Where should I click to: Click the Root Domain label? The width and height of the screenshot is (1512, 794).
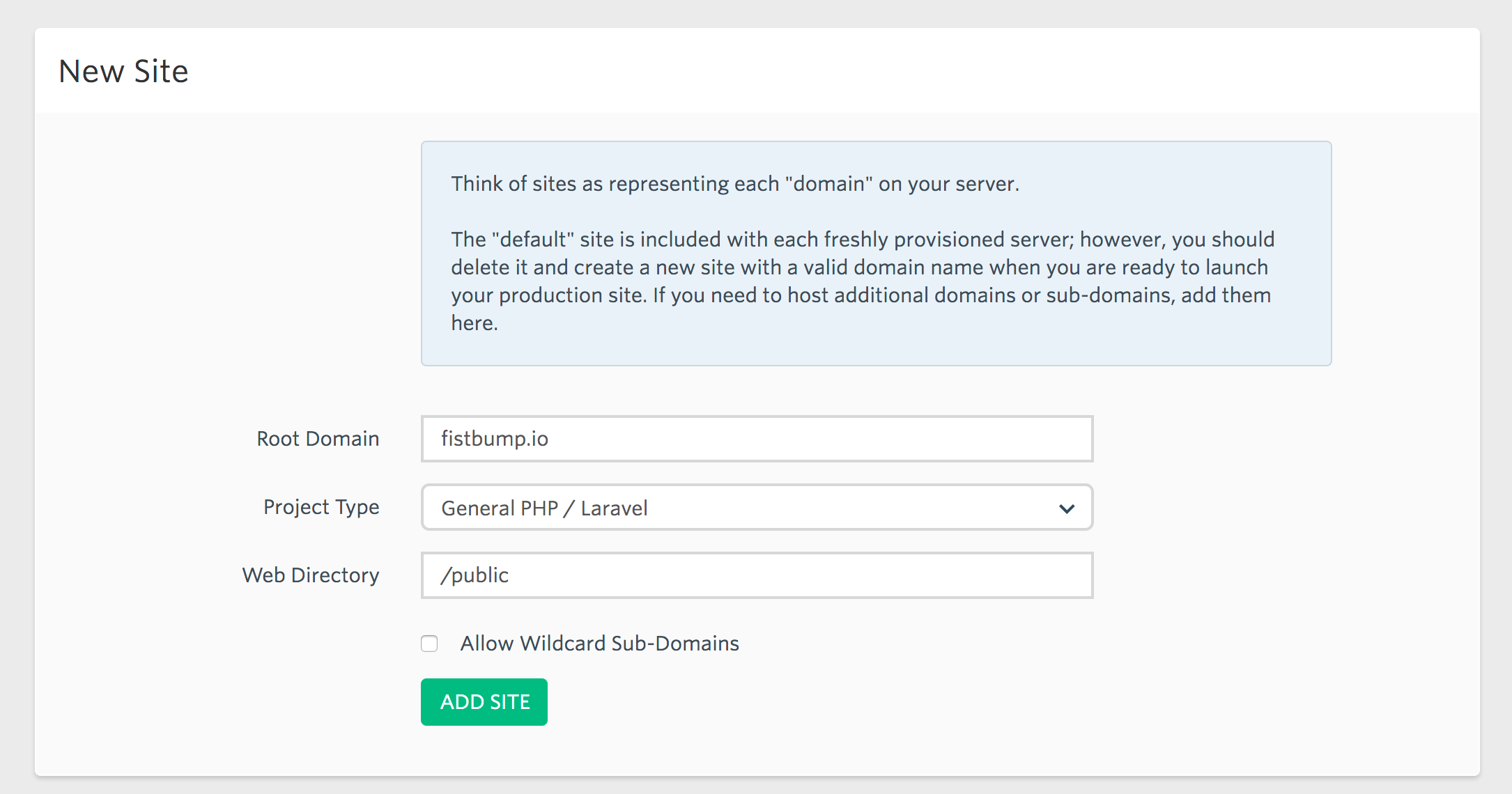coord(318,439)
